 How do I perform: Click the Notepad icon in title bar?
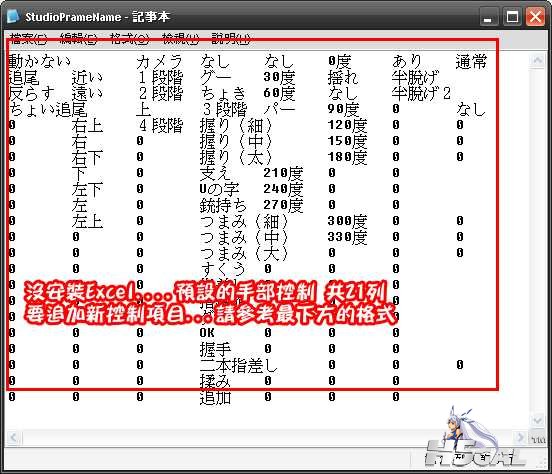13,16
